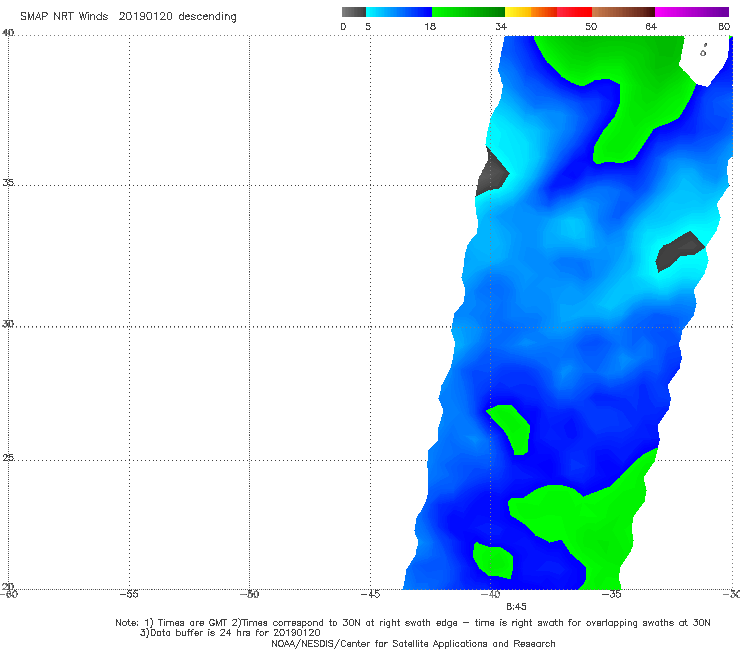
Task: Click the note line about GMT times
Action: 413,623
